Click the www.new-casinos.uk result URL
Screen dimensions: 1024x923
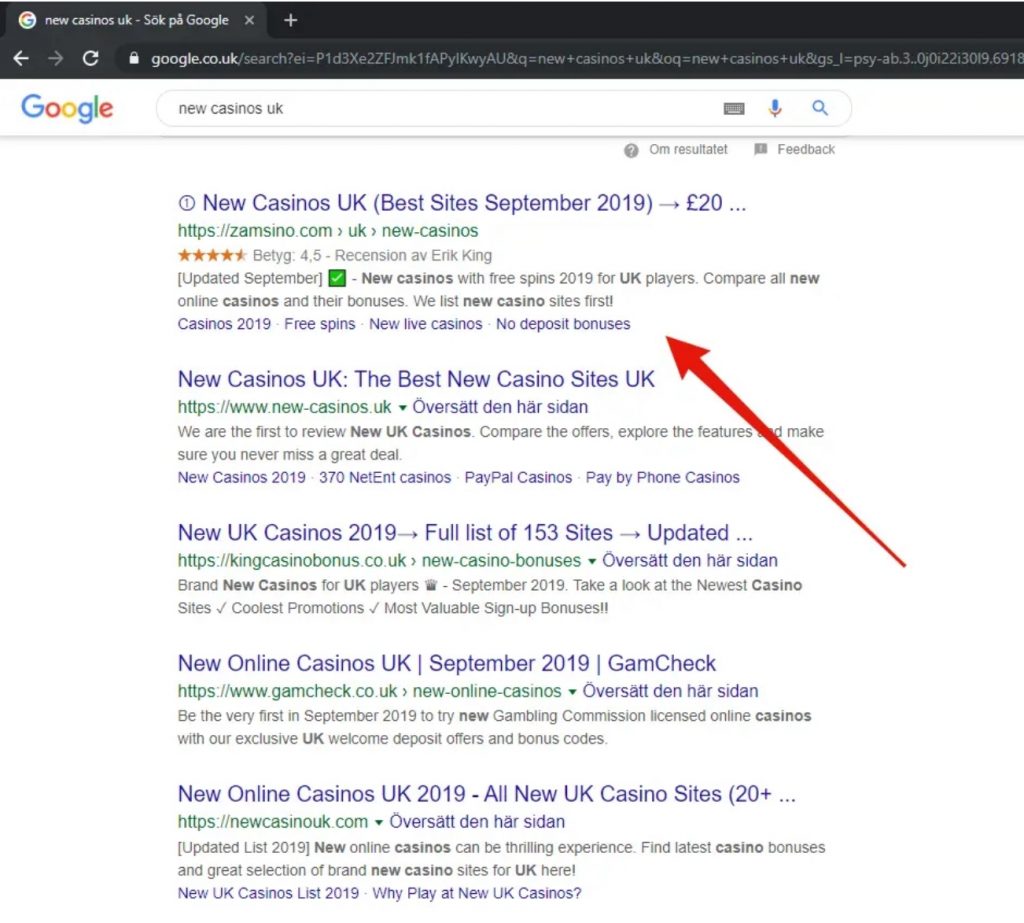click(x=285, y=407)
